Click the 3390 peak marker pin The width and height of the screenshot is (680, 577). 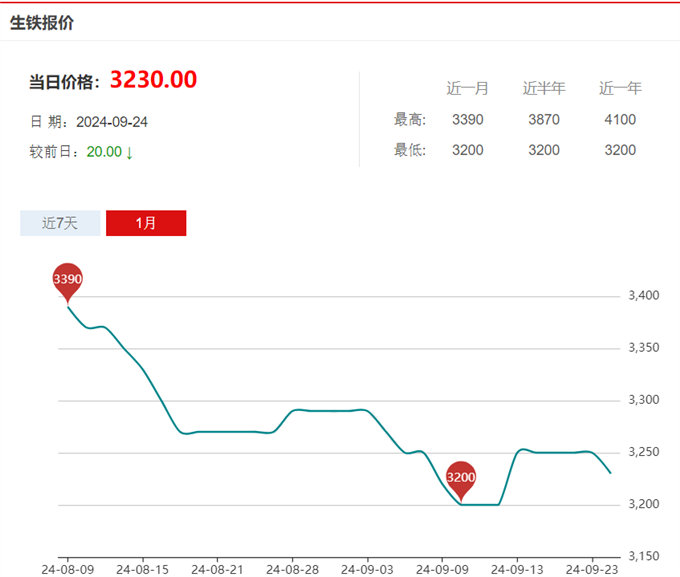(67, 279)
